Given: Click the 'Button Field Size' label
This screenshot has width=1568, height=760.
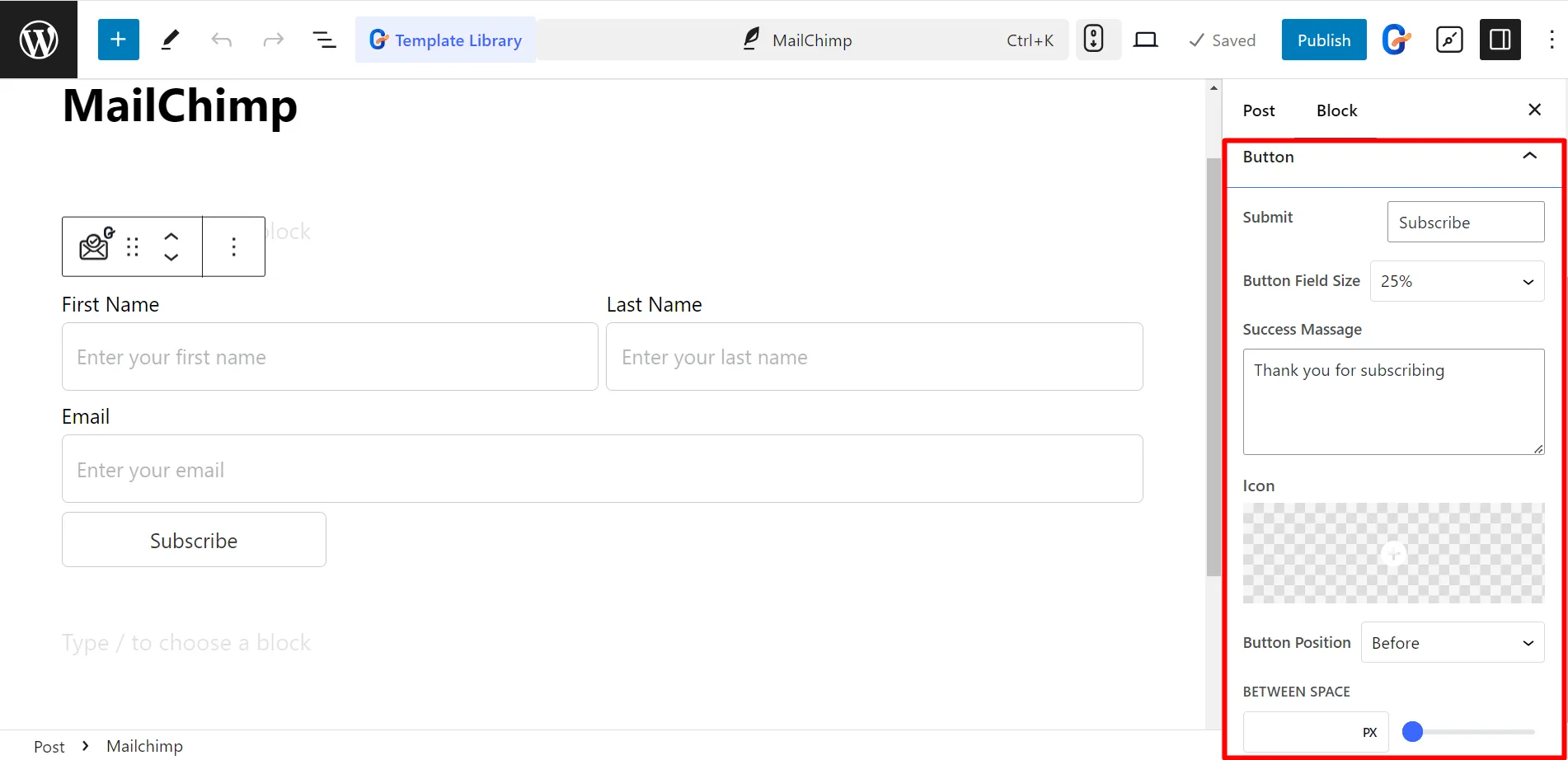Looking at the screenshot, I should [1301, 280].
